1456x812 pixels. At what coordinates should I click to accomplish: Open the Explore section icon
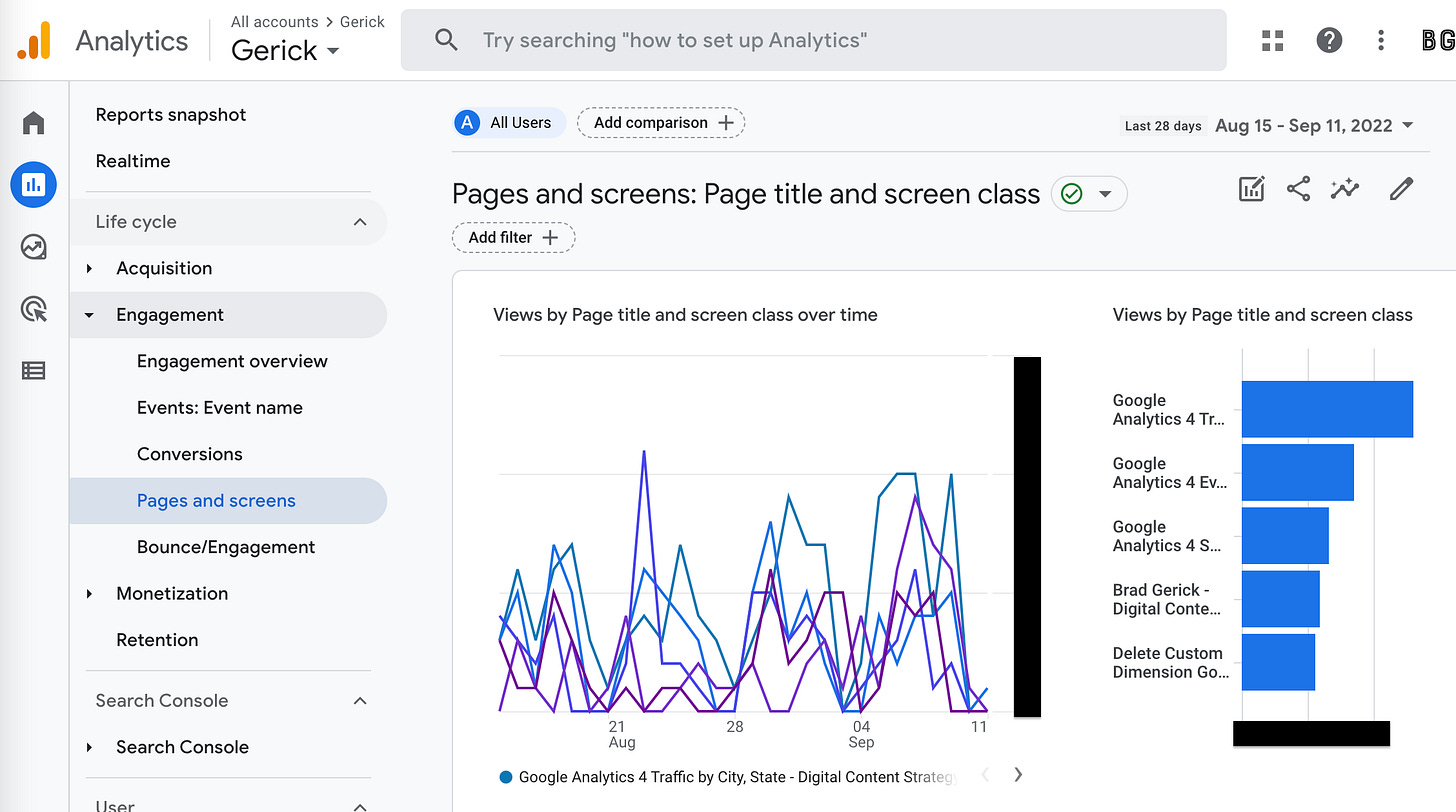pos(33,247)
